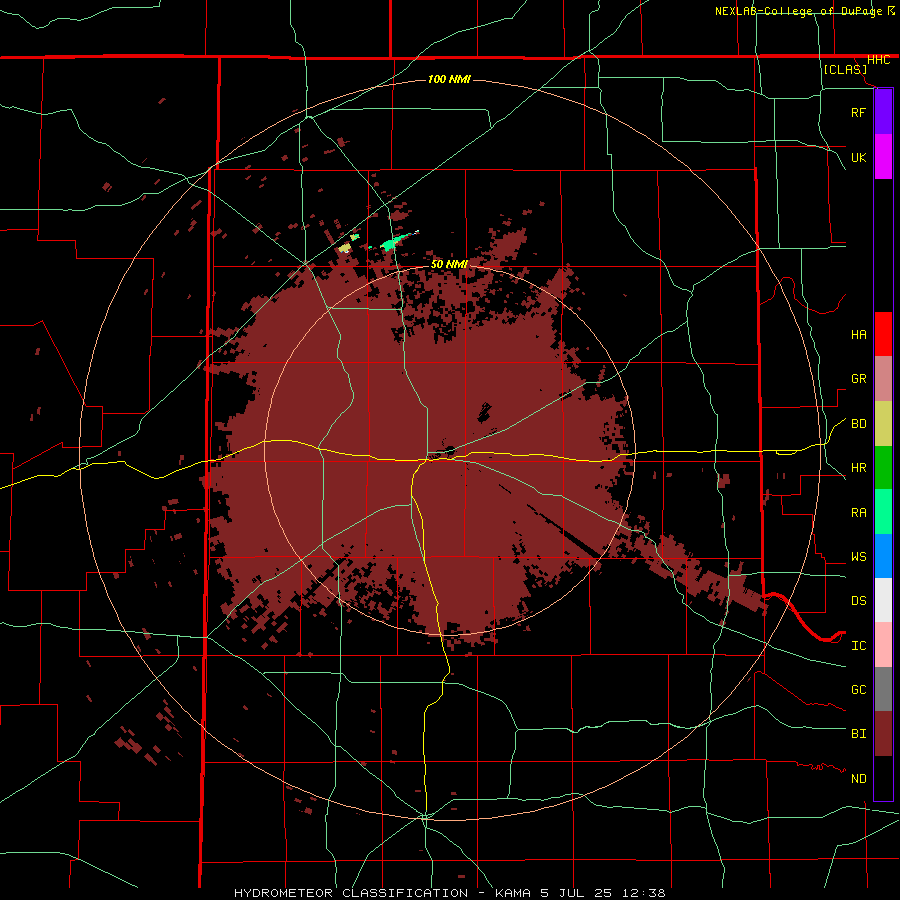
Task: Click the HR legend label text
Action: [858, 468]
